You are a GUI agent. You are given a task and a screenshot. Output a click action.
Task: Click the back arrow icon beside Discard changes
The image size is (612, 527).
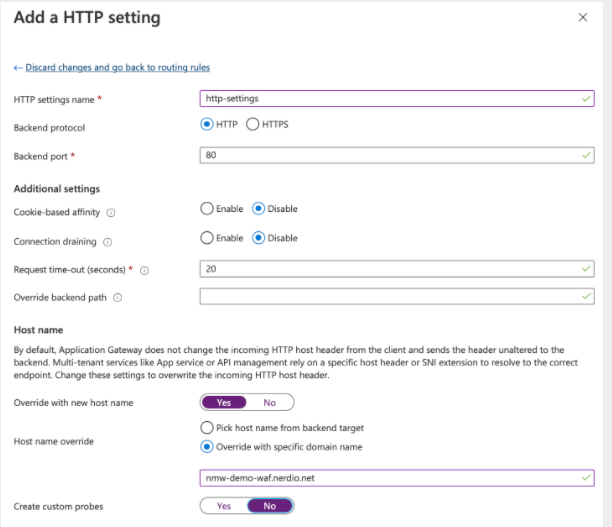tap(18, 68)
